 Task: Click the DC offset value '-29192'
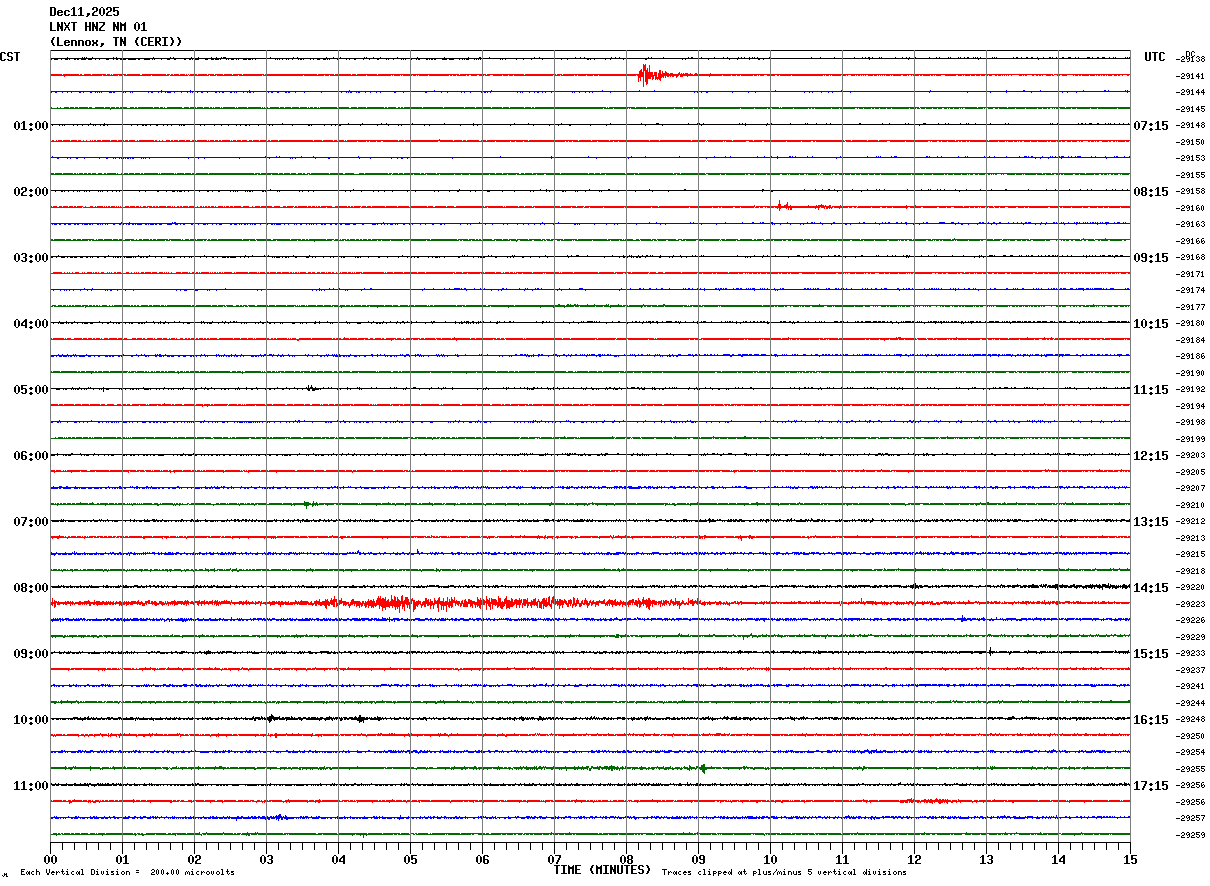coord(1191,390)
